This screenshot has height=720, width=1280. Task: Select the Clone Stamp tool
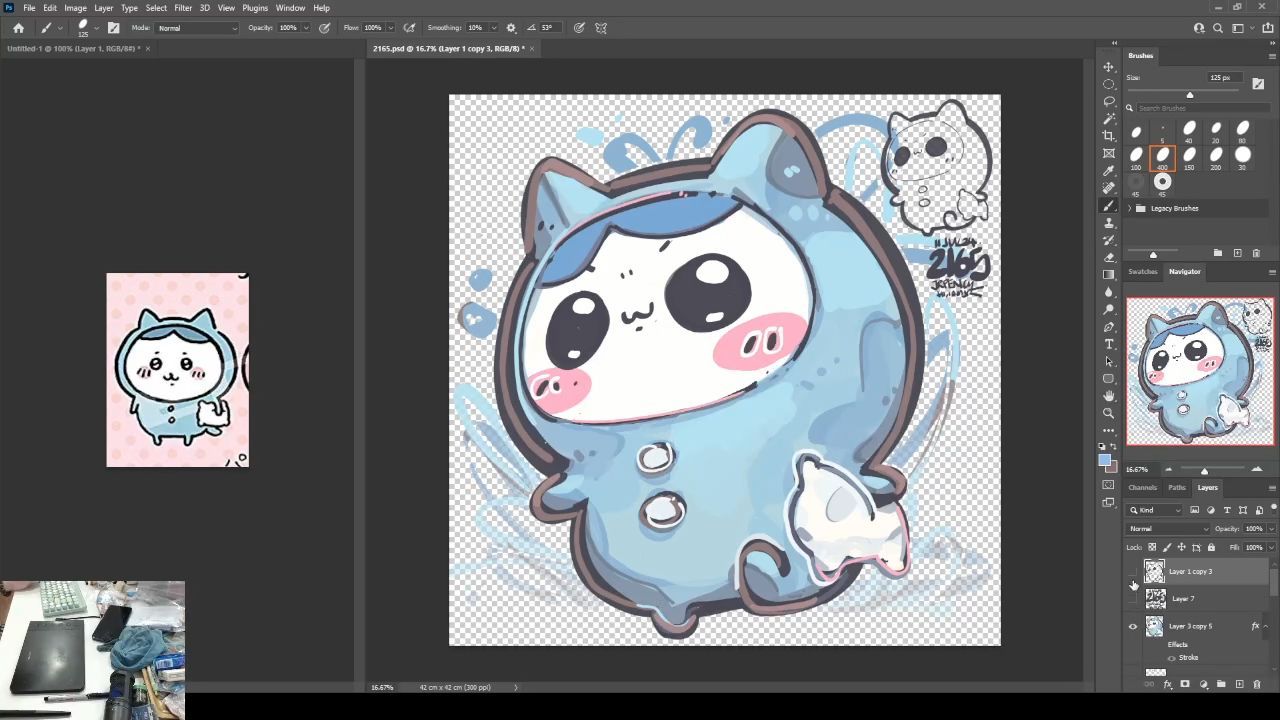tap(1108, 223)
